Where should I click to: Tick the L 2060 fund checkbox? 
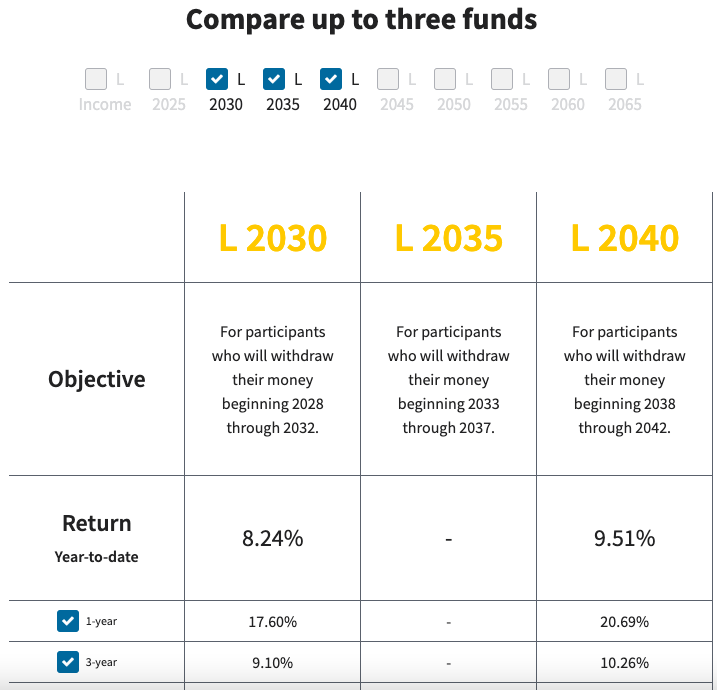tap(559, 79)
